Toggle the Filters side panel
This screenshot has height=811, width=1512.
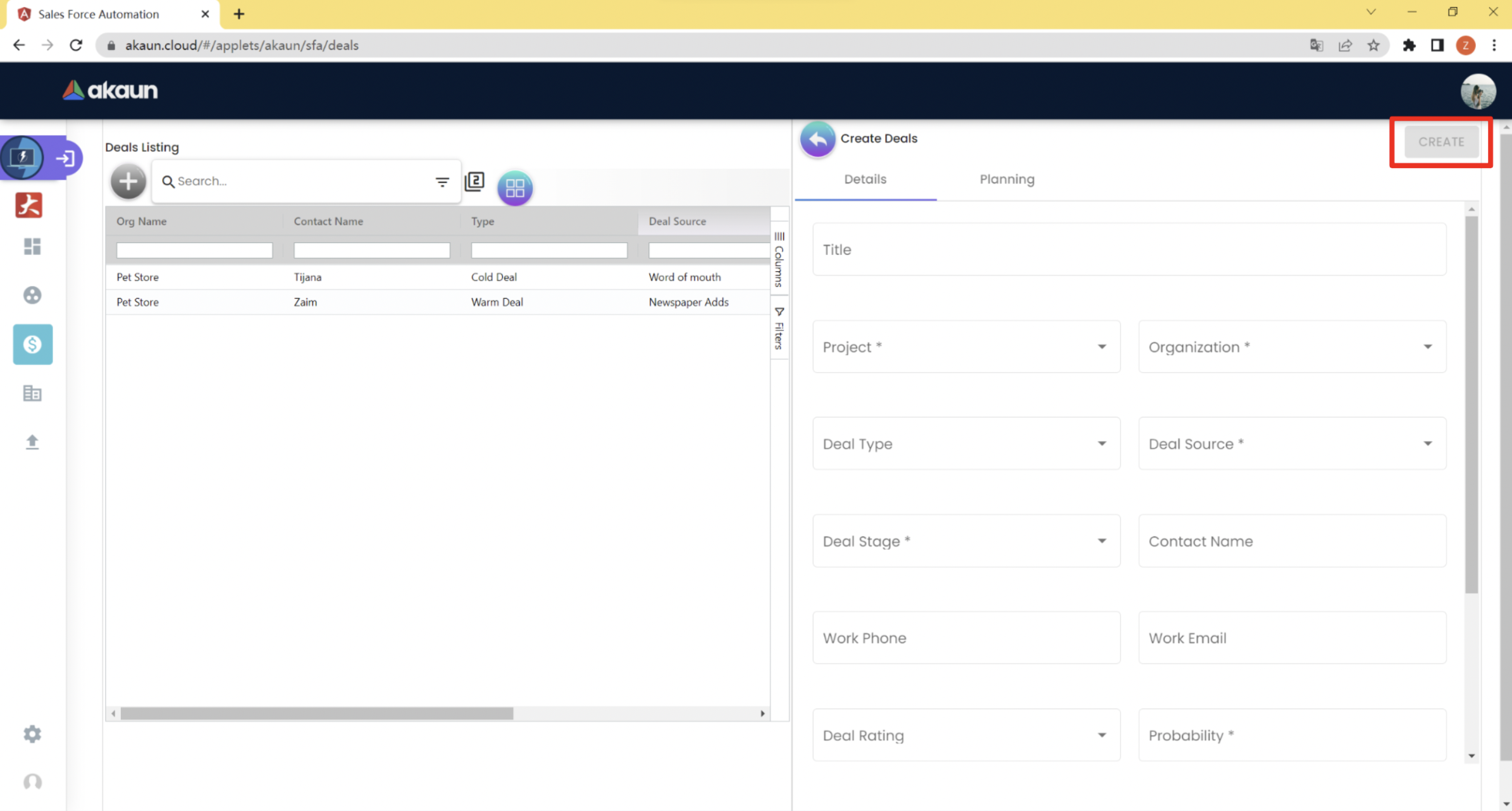[x=779, y=328]
